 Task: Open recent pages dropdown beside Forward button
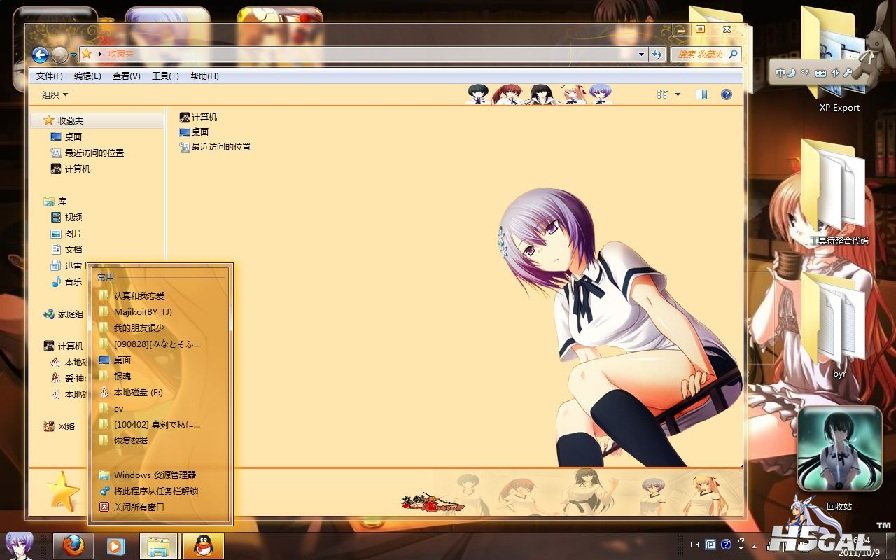click(x=73, y=55)
